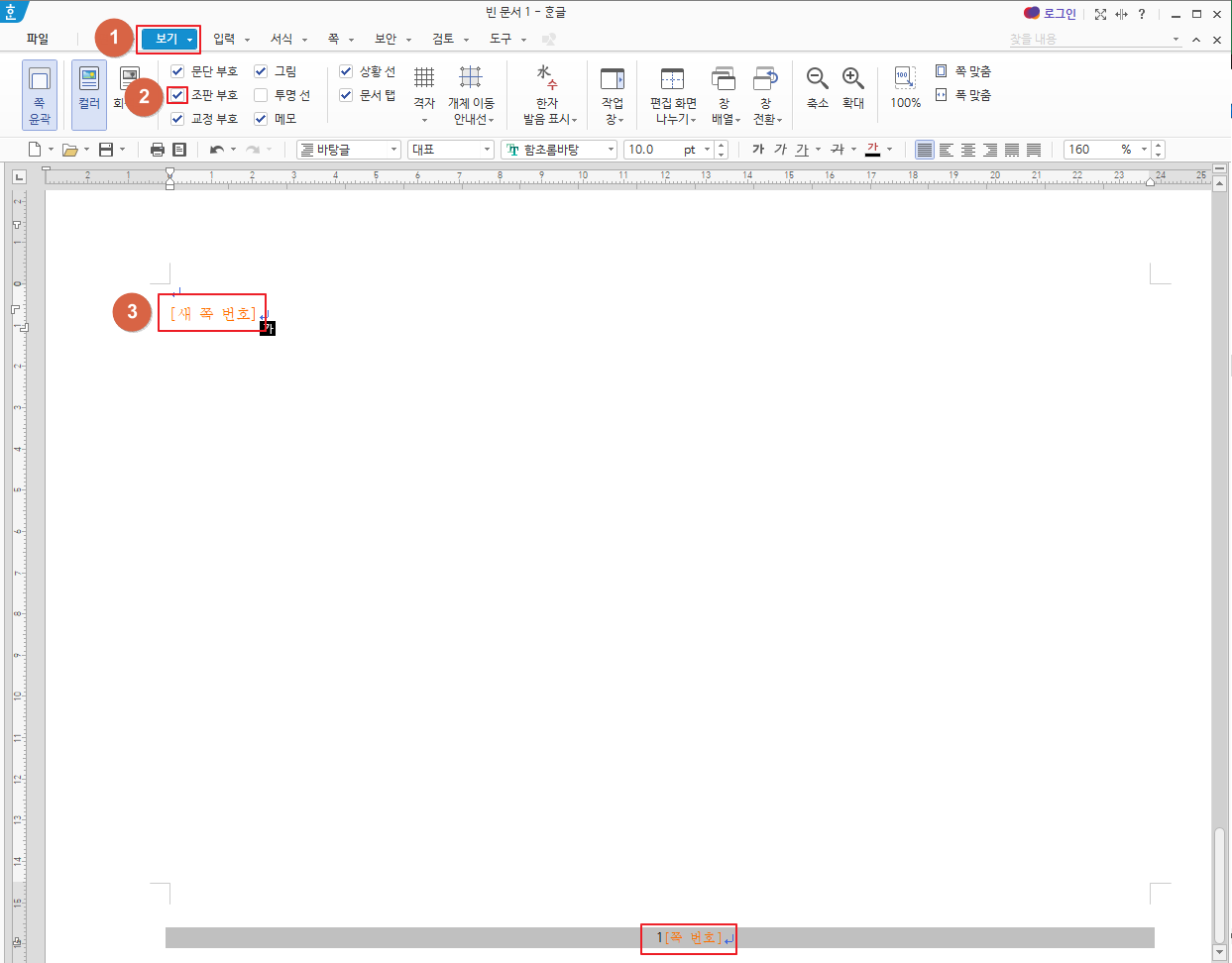Enable 투명 선 checkbox
This screenshot has width=1232, height=963.
coord(261,95)
